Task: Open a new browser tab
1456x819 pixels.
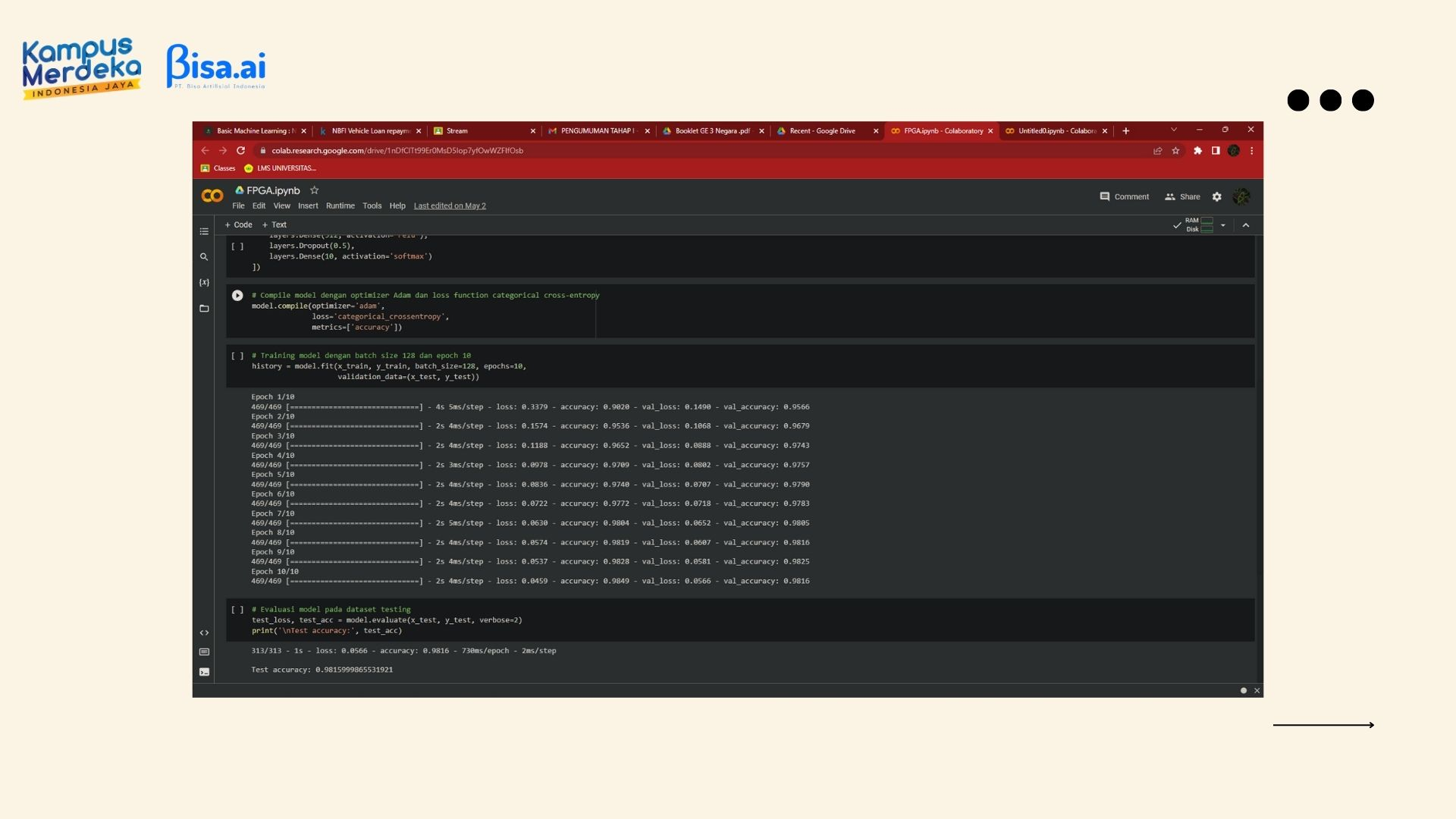Action: point(1126,131)
